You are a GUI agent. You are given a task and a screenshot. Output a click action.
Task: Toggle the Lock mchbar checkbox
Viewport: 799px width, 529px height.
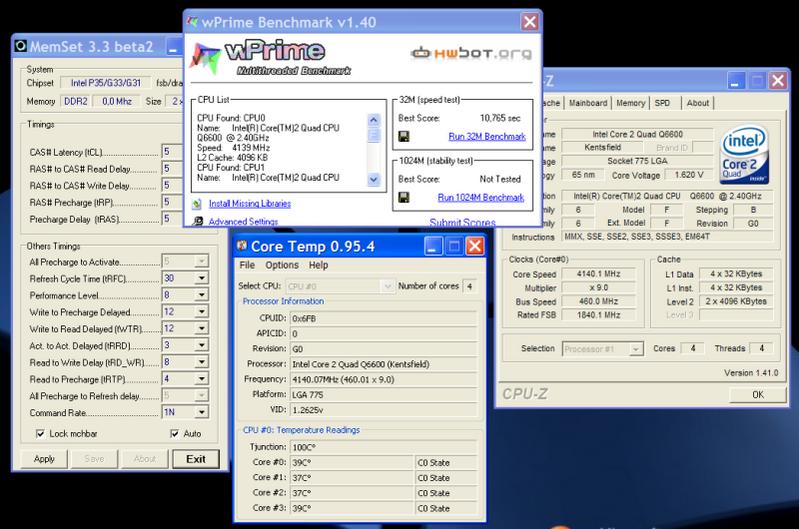(40, 434)
